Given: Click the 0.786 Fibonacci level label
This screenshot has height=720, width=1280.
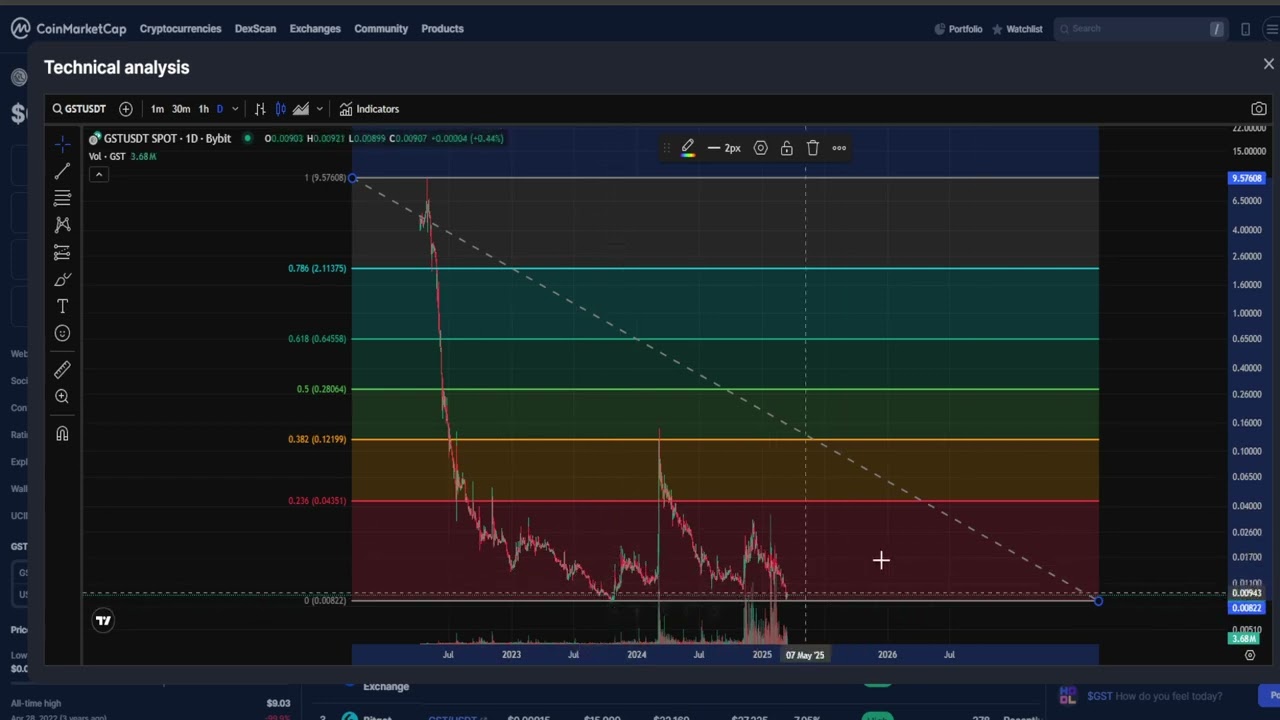Looking at the screenshot, I should [317, 268].
